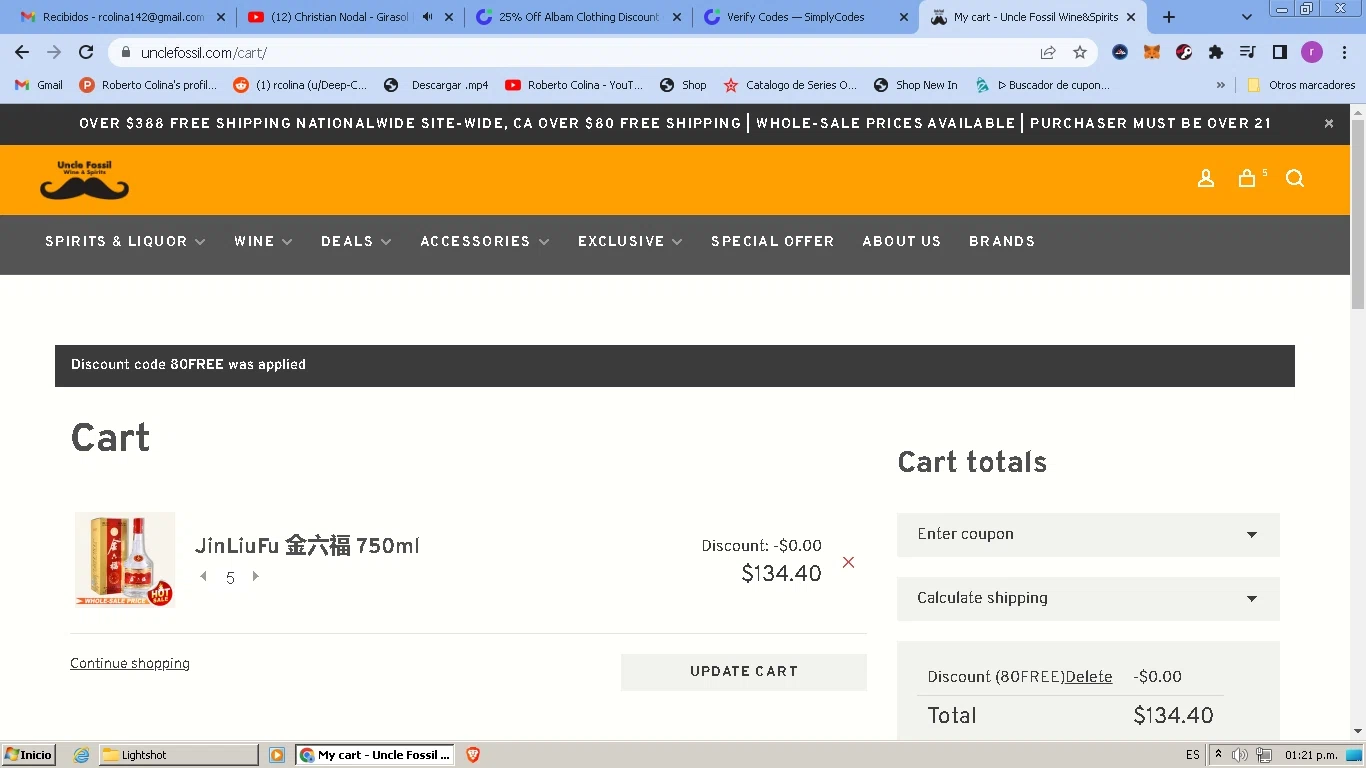Screen dimensions: 1366x768
Task: Open the media controls icon in toolbar
Action: pyautogui.click(x=1248, y=52)
